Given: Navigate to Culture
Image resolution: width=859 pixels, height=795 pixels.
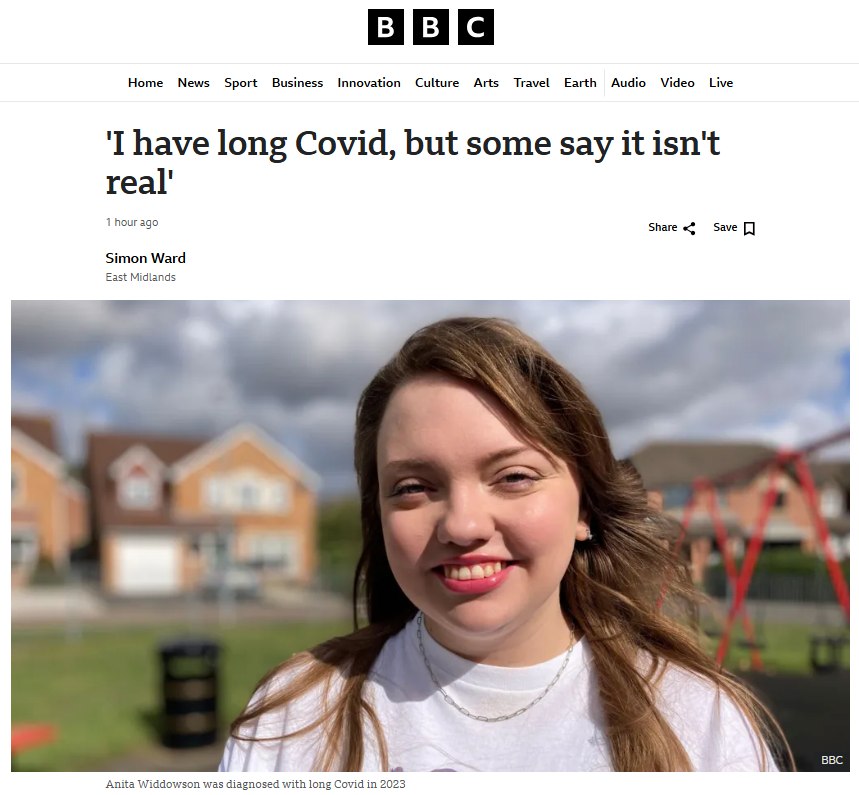Looking at the screenshot, I should coord(437,83).
